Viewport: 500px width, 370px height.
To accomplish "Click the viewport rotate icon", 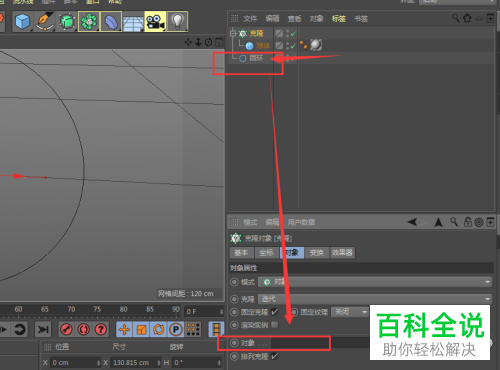I will click(209, 42).
